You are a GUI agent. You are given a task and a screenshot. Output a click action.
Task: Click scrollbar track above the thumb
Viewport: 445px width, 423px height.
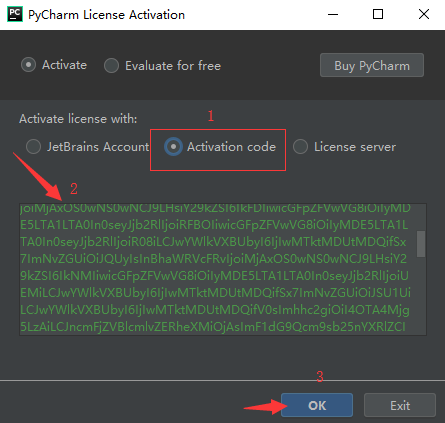421,217
